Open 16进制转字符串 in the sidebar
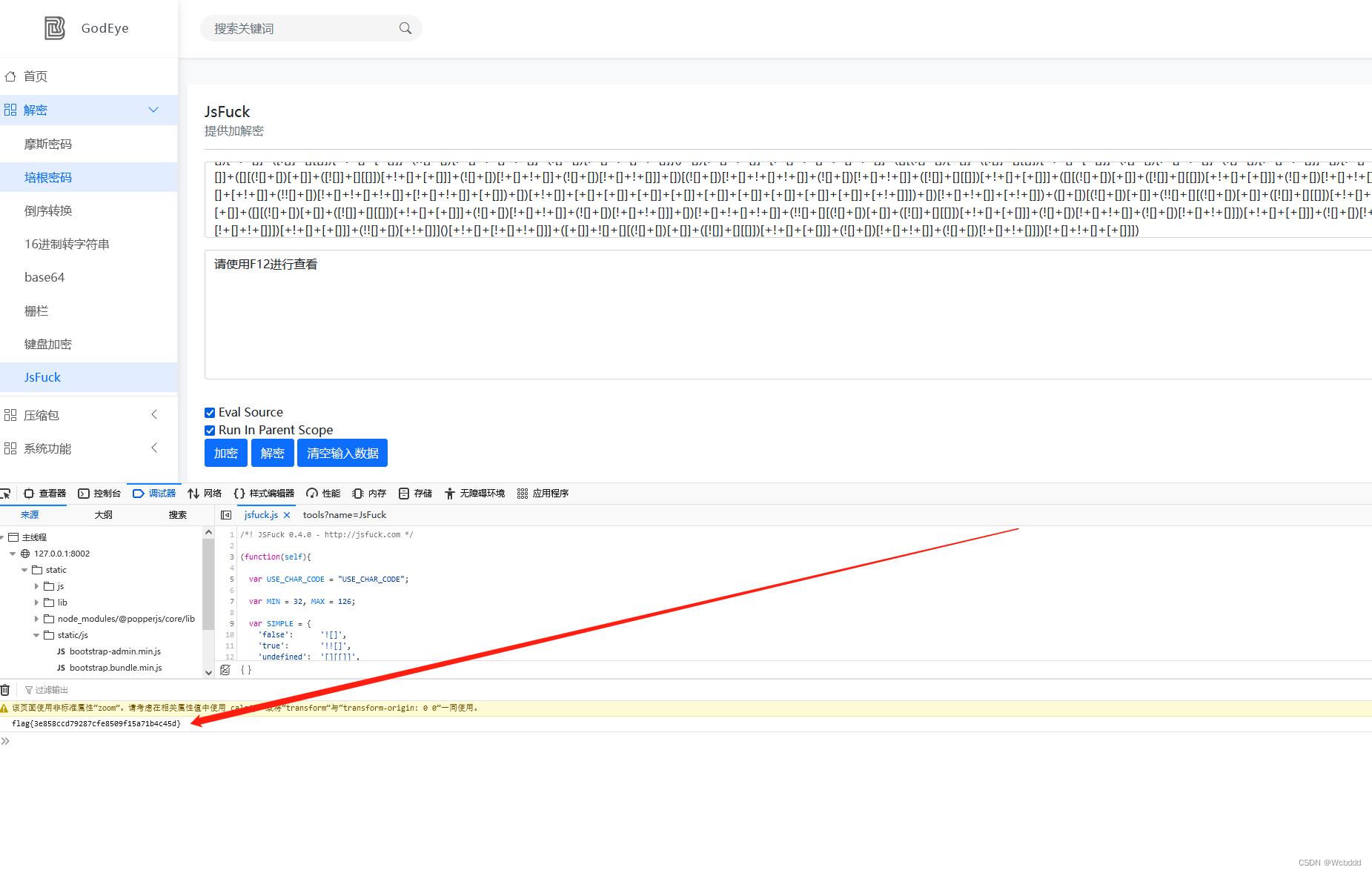The image size is (1372, 873). tap(88, 244)
